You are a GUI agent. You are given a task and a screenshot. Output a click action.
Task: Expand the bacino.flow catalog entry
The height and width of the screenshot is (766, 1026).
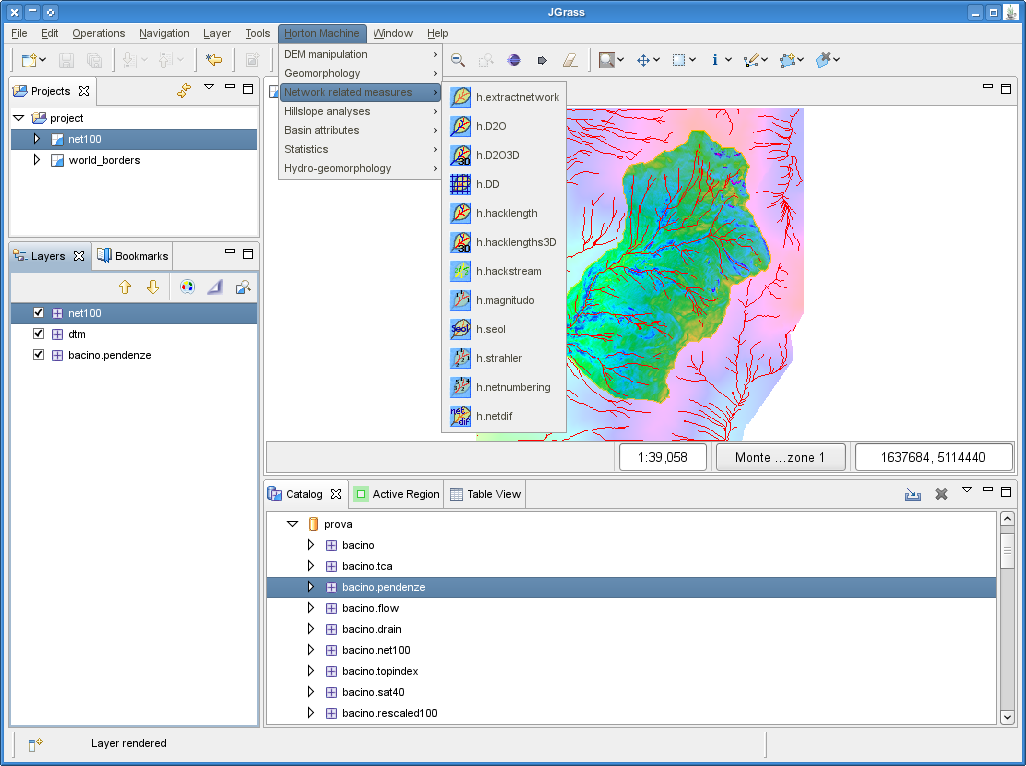pyautogui.click(x=310, y=608)
